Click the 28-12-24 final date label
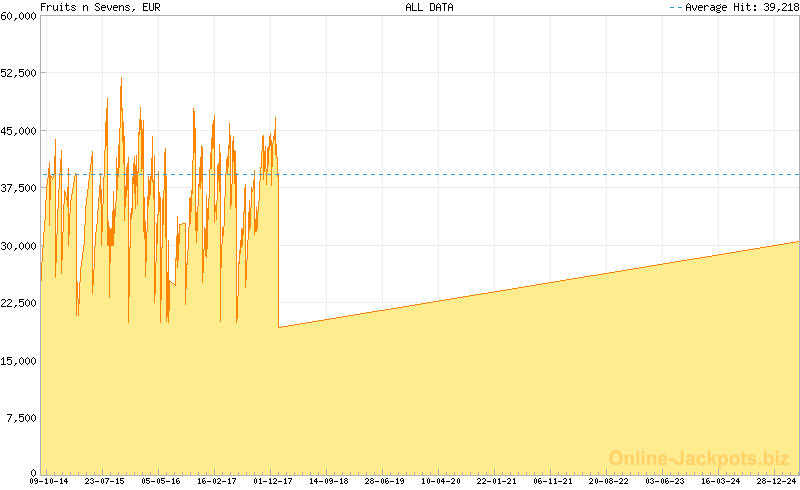Image resolution: width=800 pixels, height=490 pixels. [x=777, y=481]
